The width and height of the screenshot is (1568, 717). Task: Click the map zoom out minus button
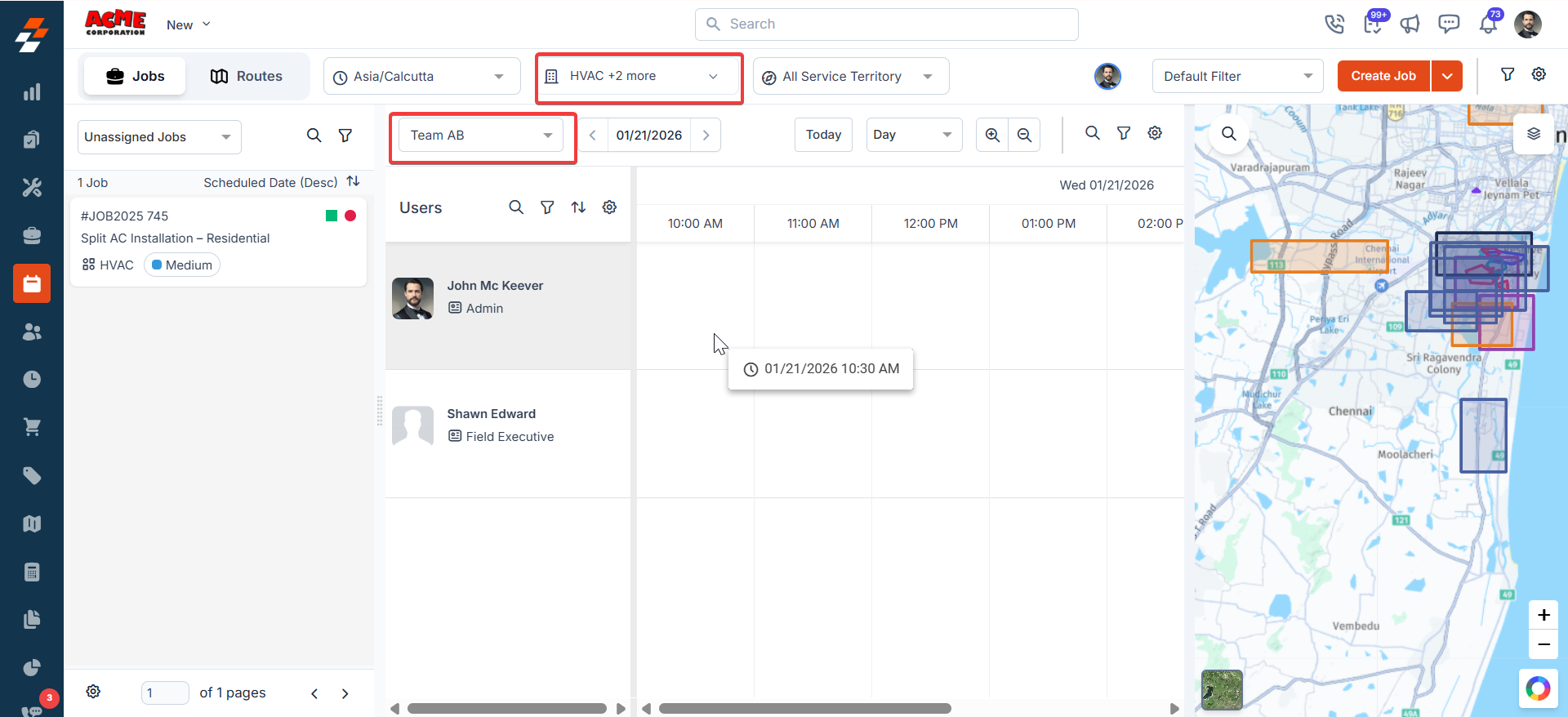pyautogui.click(x=1543, y=644)
